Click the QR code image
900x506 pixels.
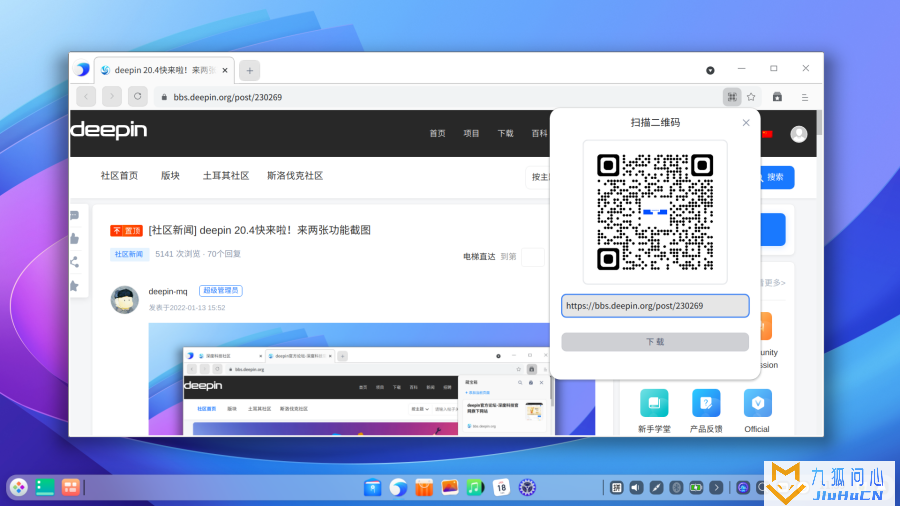coord(655,212)
